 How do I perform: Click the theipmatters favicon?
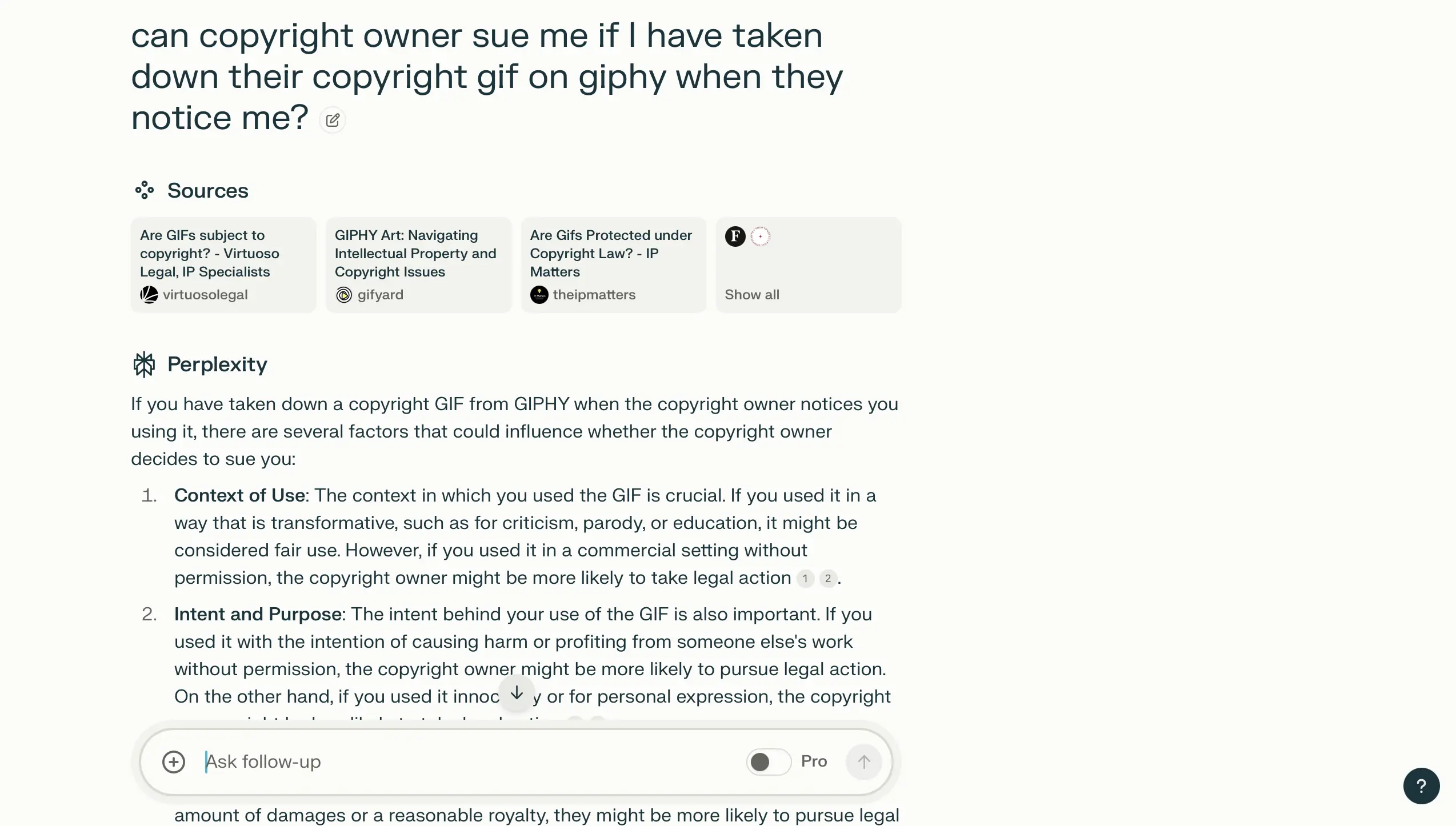point(539,295)
